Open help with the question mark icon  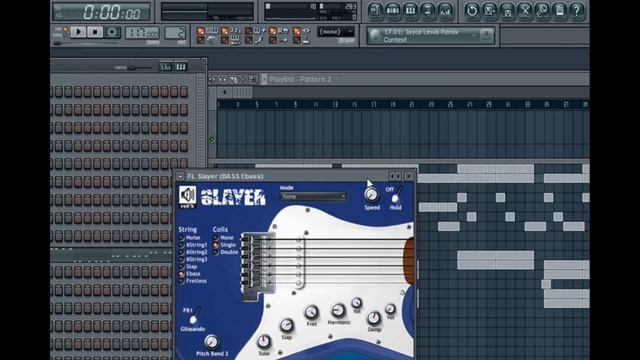[577, 11]
